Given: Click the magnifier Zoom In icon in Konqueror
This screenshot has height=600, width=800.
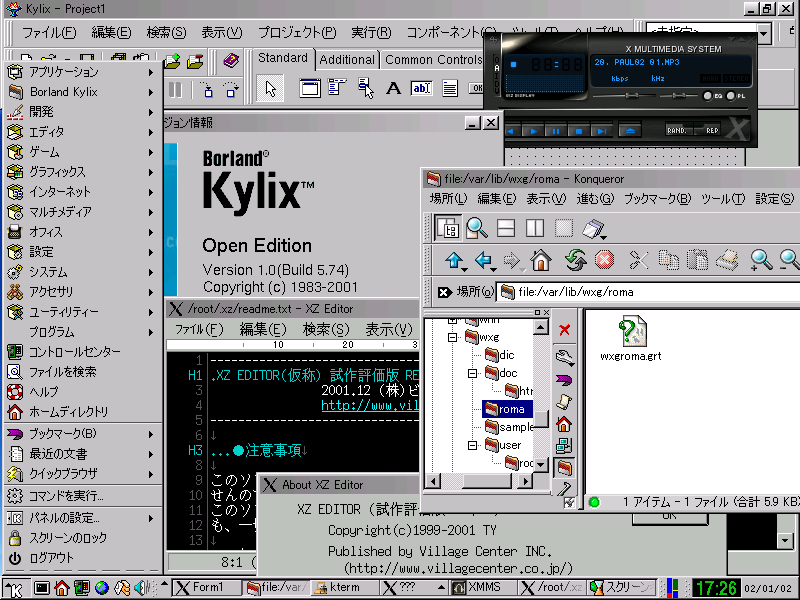Looking at the screenshot, I should pyautogui.click(x=761, y=261).
